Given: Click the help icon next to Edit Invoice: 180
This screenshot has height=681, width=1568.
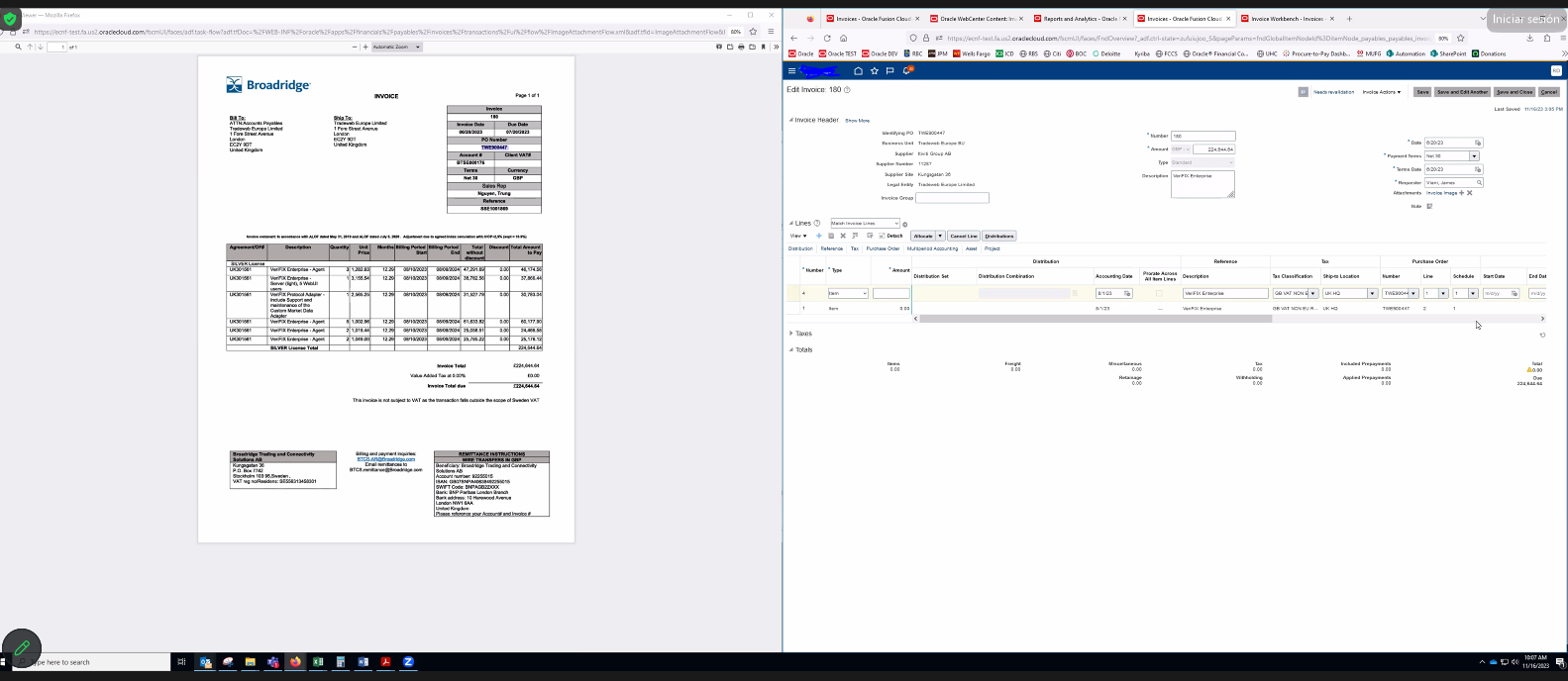Looking at the screenshot, I should [x=847, y=90].
